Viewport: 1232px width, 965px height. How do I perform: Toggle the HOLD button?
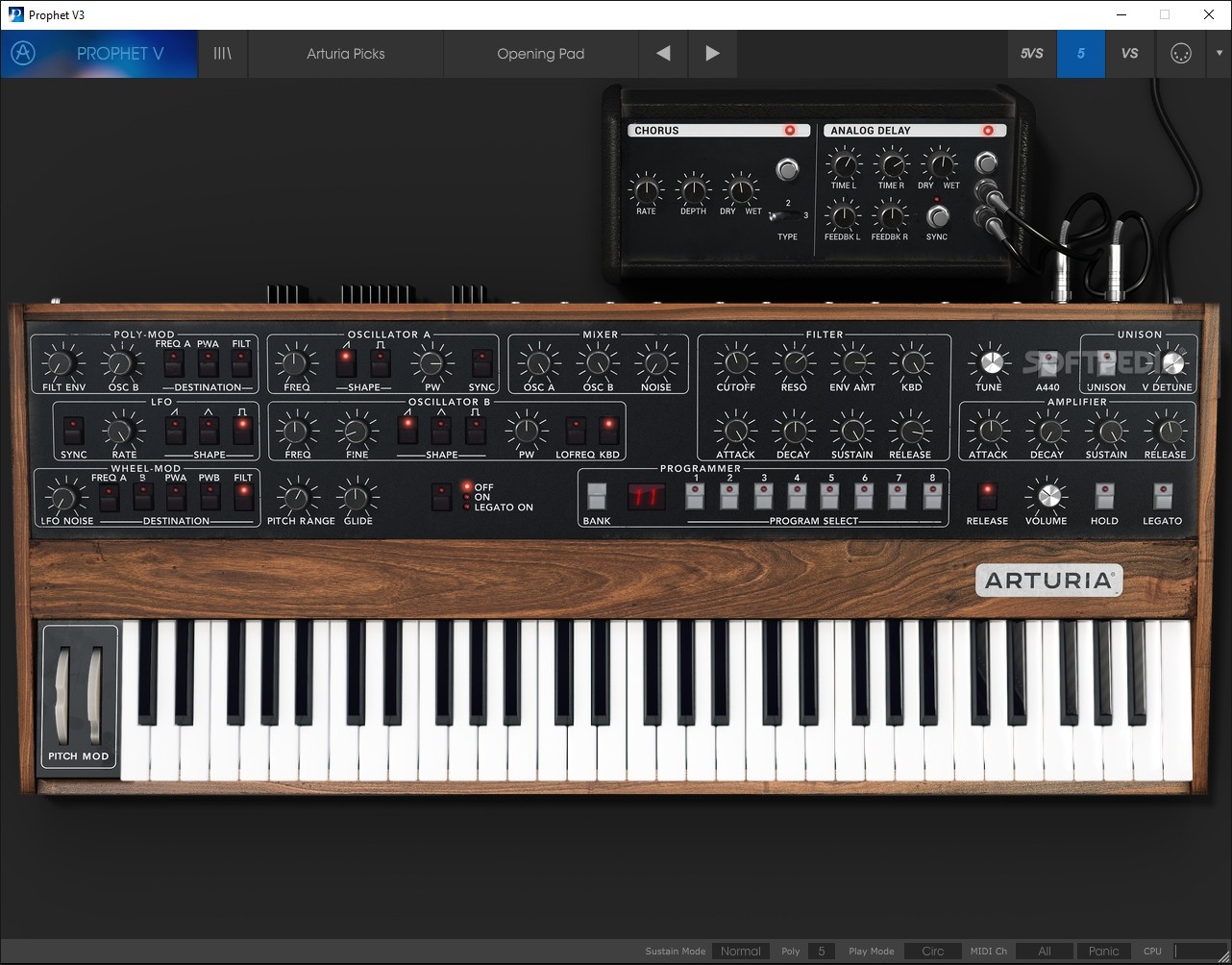coord(1104,496)
